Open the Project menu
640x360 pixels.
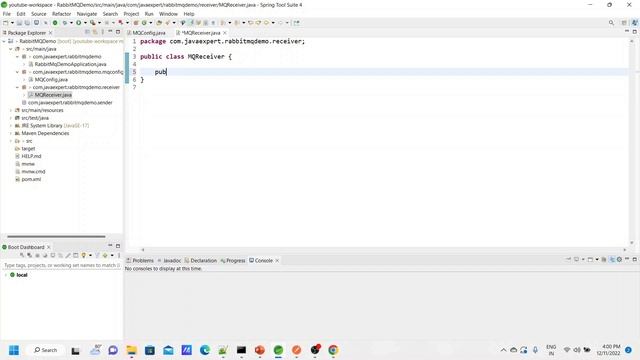(131, 14)
